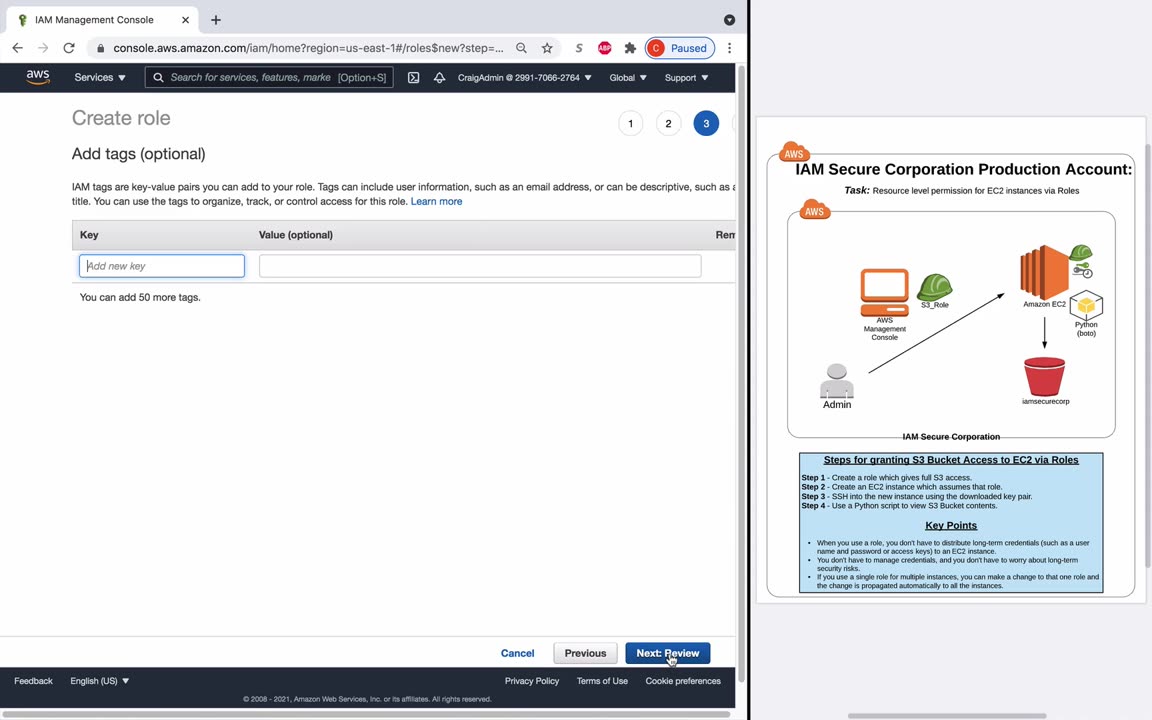The height and width of the screenshot is (720, 1152).
Task: Click 'IAM Secure Corporation Production Account' title
Action: coord(963,170)
